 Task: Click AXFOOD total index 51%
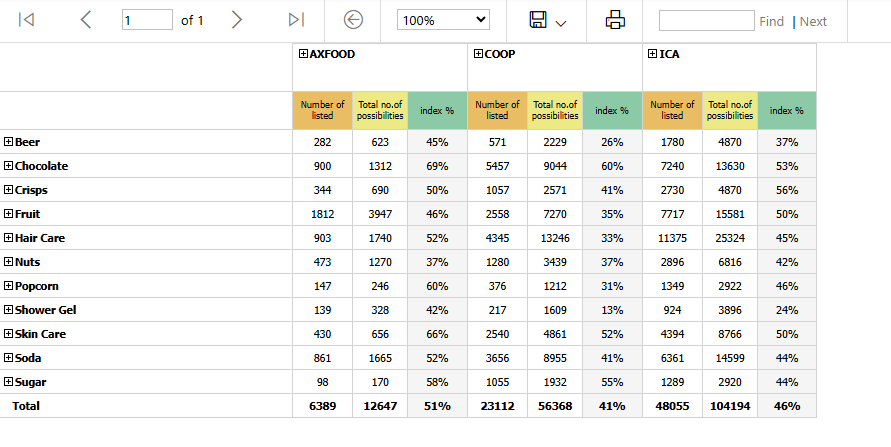point(438,406)
